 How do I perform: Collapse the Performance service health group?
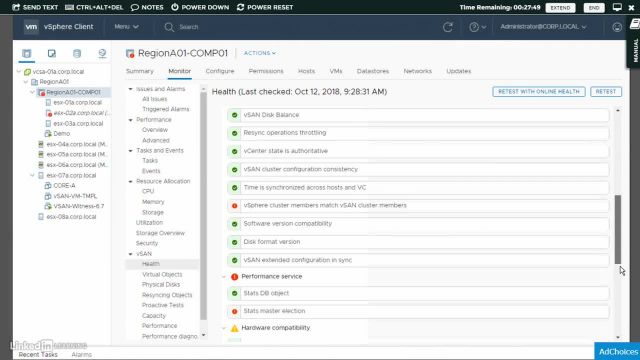coord(224,277)
